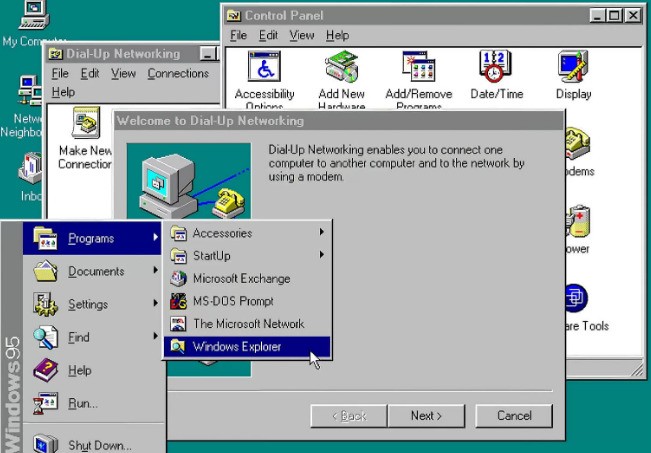Viewport: 651px width, 453px height.
Task: Click the Settings gear icon in Start menu
Action: pyautogui.click(x=45, y=304)
